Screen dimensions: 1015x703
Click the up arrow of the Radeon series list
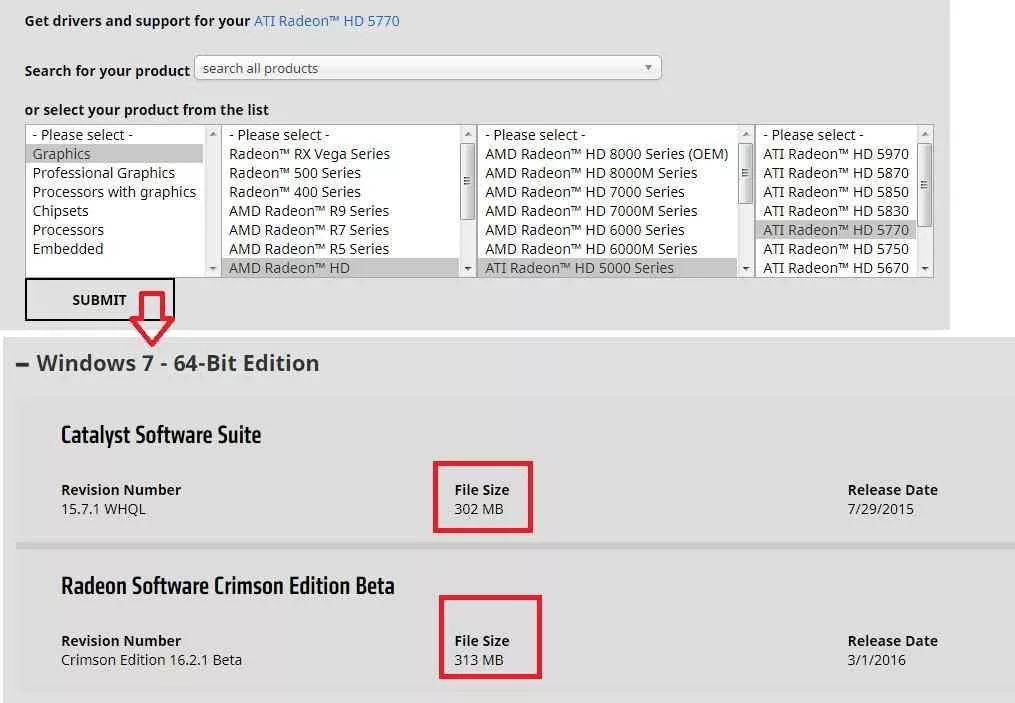(468, 134)
